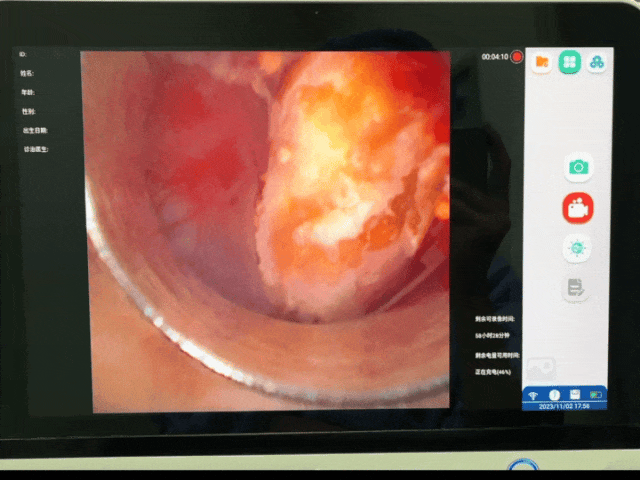This screenshot has height=480, width=640.
Task: Click the endoscope live video view
Action: [x=265, y=230]
